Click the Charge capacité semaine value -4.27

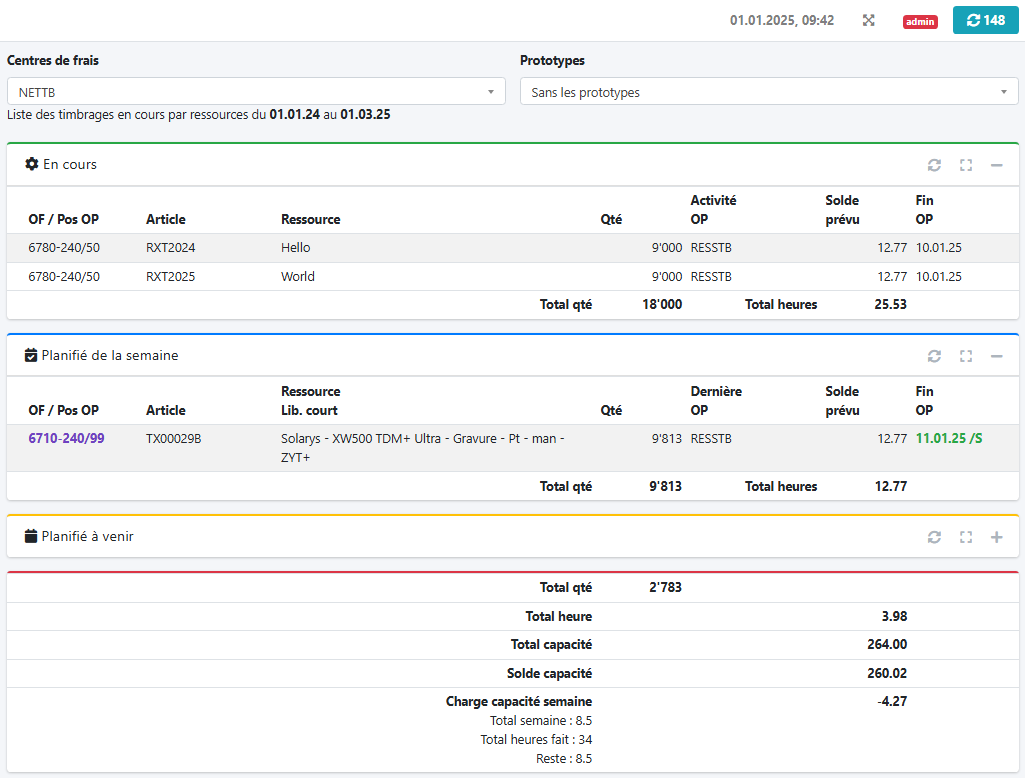(x=892, y=702)
